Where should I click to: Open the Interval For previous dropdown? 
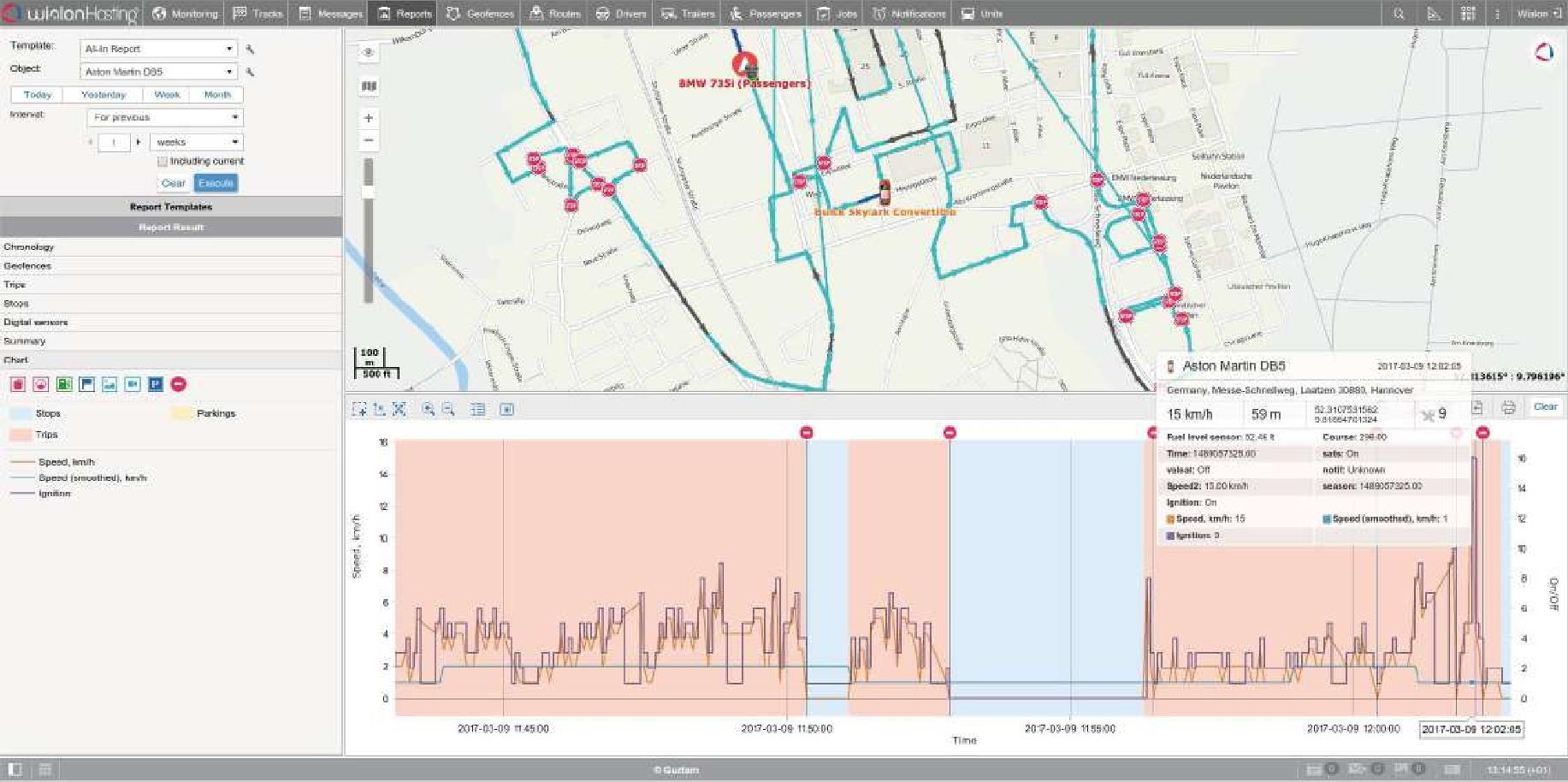point(166,117)
